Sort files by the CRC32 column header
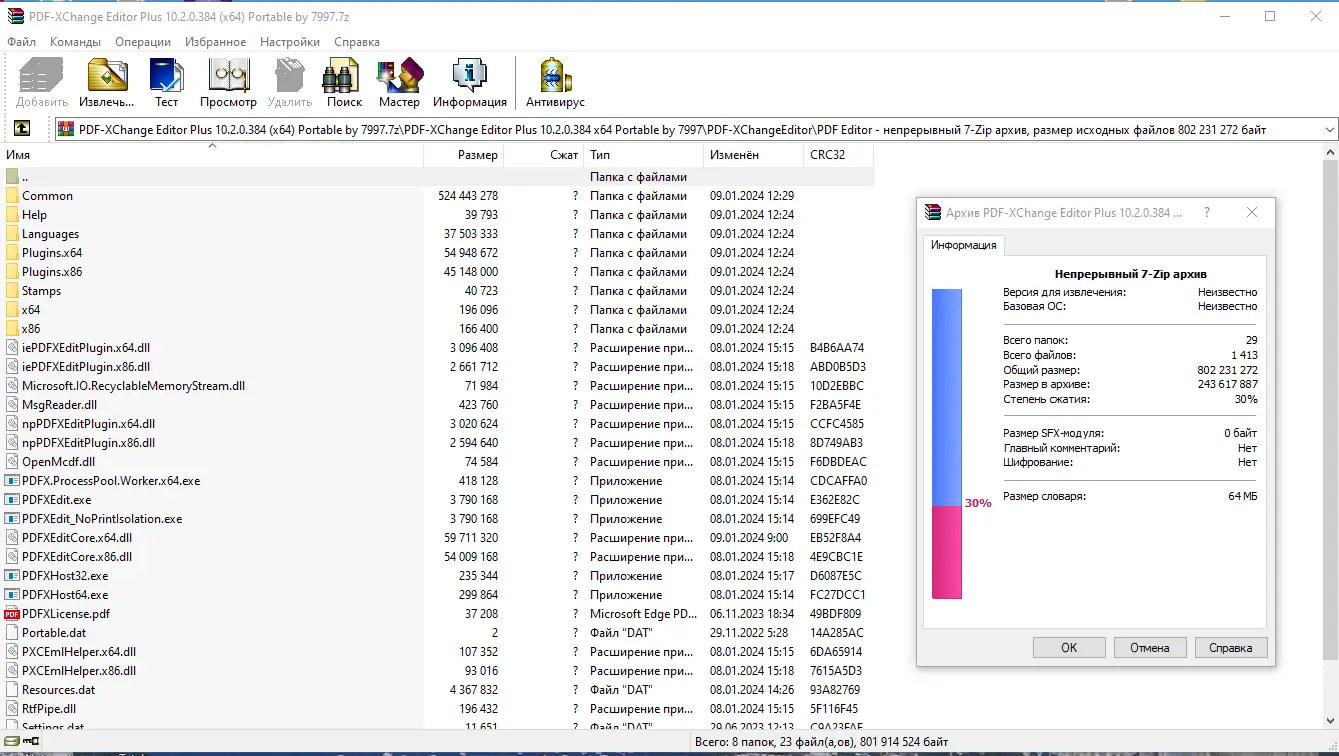This screenshot has width=1339, height=756. 838,155
